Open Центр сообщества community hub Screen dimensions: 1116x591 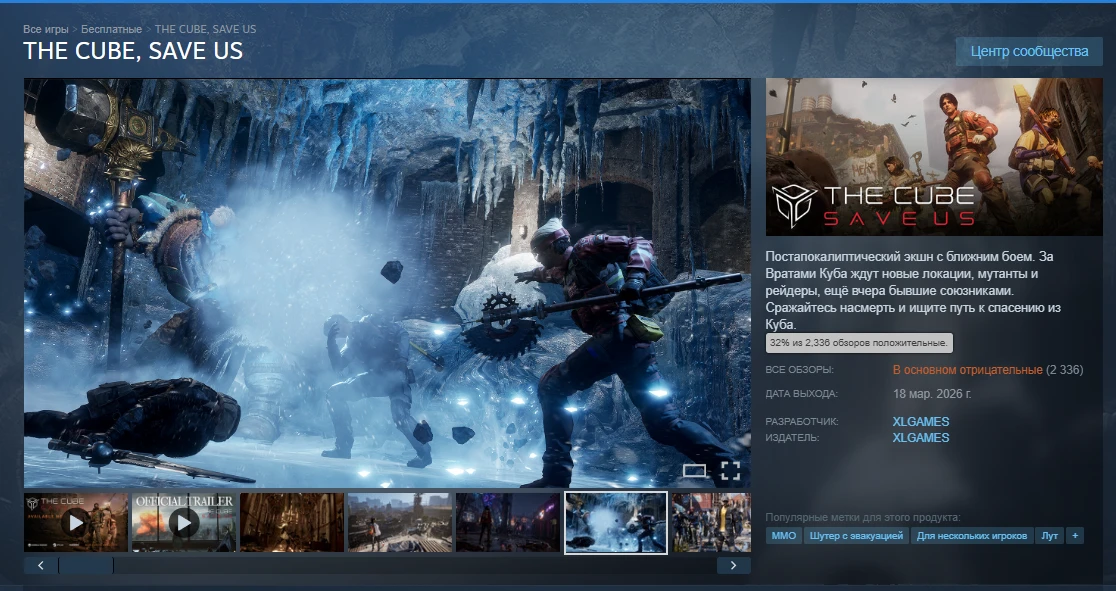pyautogui.click(x=1029, y=51)
